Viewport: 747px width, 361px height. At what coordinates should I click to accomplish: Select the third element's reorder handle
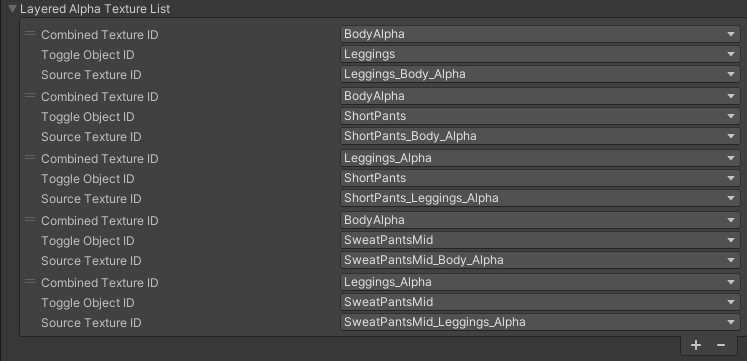30,158
